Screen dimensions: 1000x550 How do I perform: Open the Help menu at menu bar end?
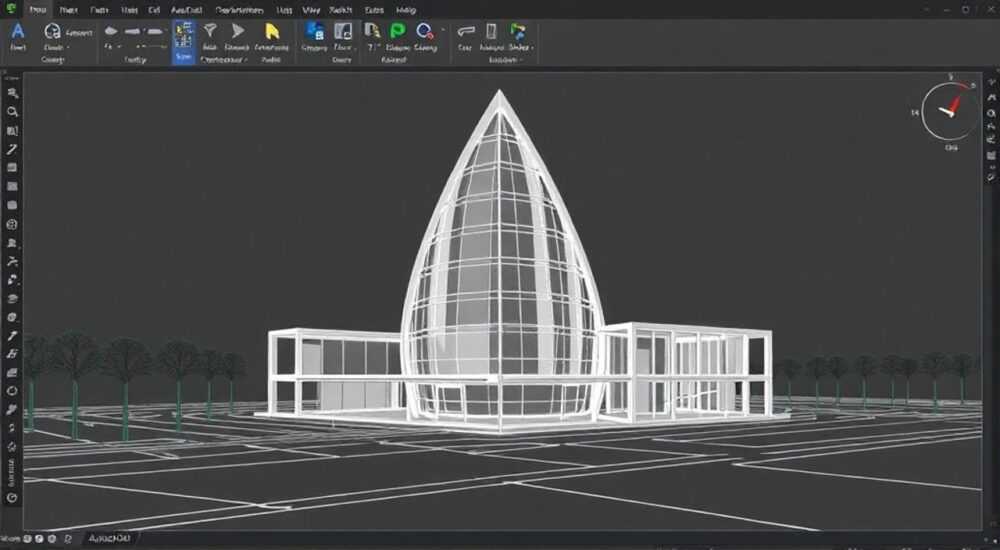pos(406,10)
